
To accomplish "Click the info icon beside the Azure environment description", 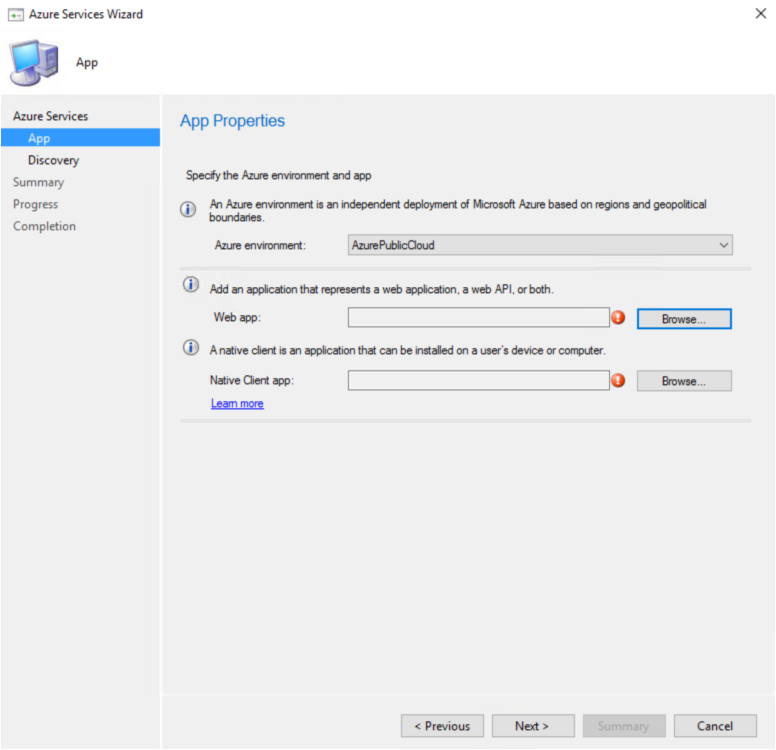I will click(x=188, y=209).
